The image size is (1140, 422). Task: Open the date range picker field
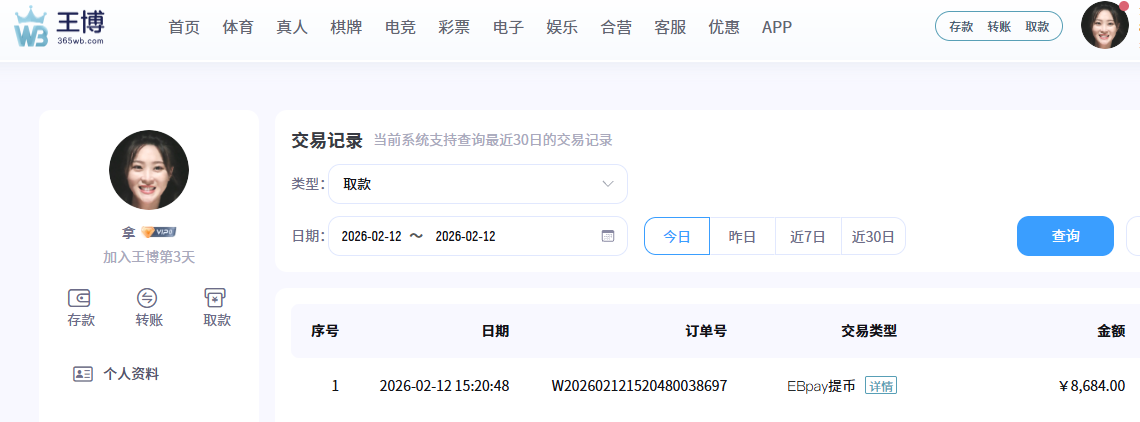tap(470, 236)
